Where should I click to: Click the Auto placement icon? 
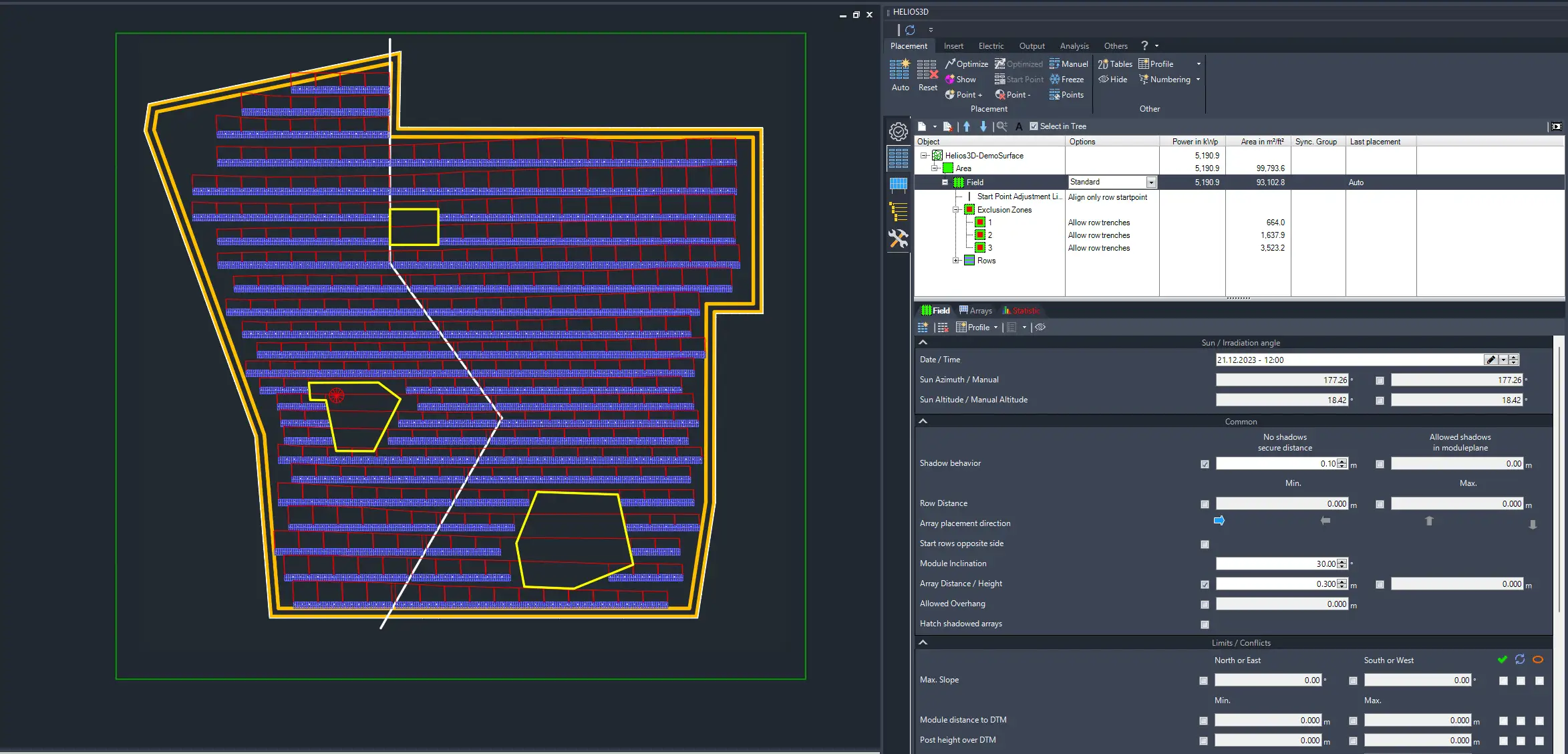[899, 70]
